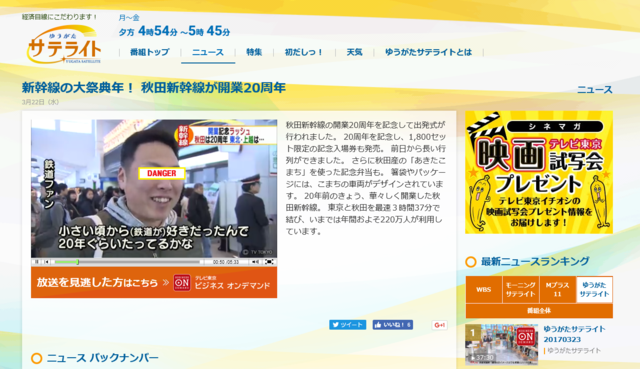Screen dimensions: 640x369
Task: Go to 初だしっ！ section
Action: 304,52
